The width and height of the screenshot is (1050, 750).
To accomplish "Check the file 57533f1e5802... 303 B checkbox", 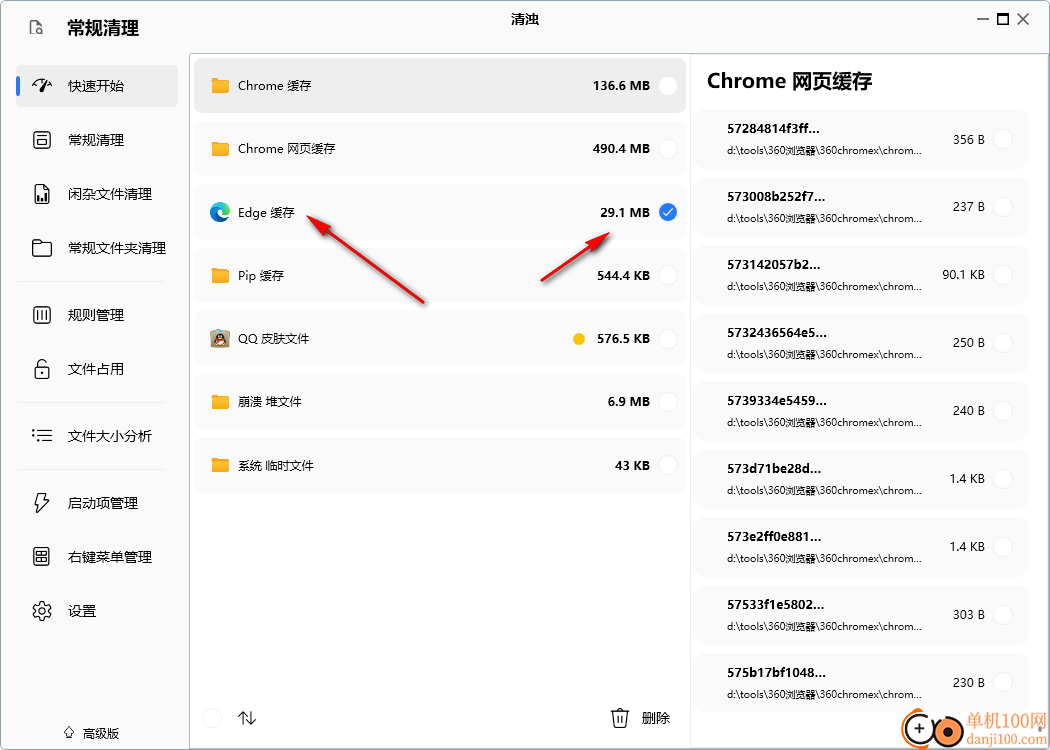I will (1002, 615).
